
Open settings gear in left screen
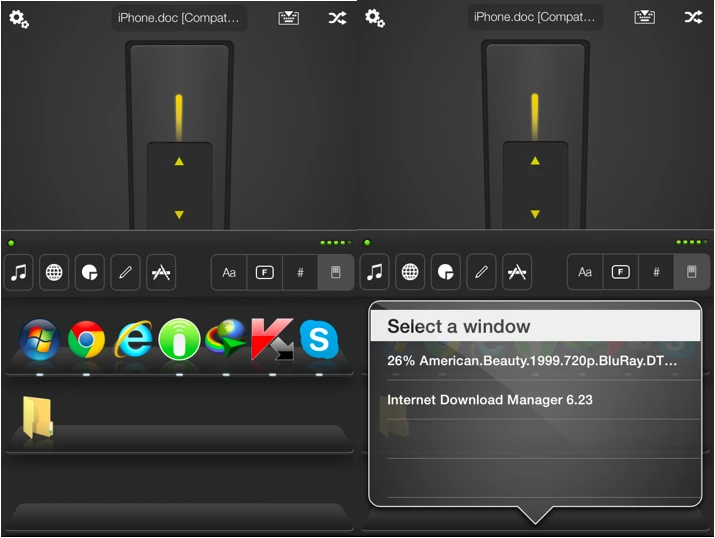(x=18, y=18)
